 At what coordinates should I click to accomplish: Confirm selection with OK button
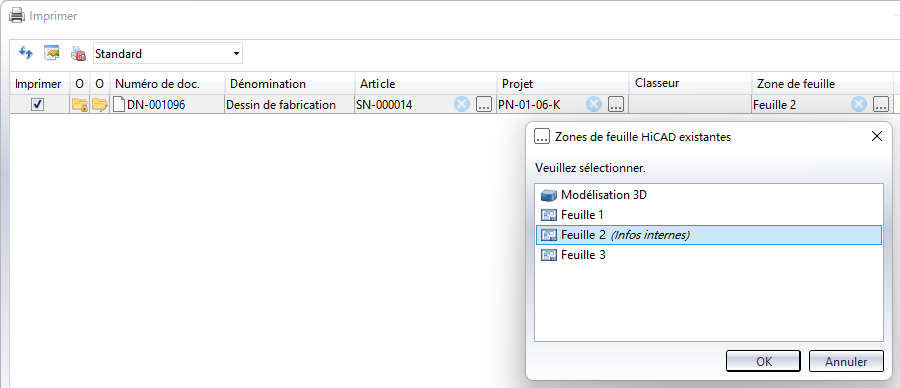[764, 362]
